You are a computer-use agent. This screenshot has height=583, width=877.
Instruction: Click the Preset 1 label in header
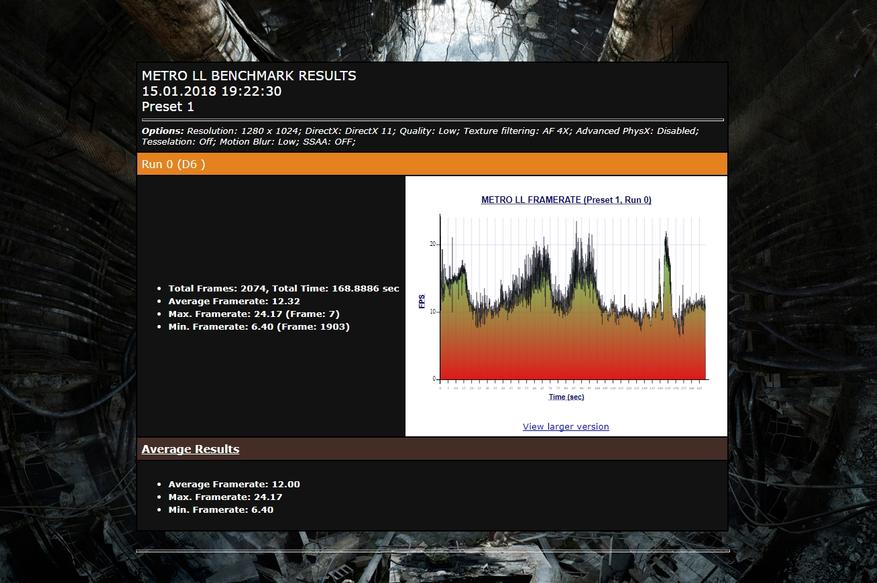pyautogui.click(x=167, y=107)
